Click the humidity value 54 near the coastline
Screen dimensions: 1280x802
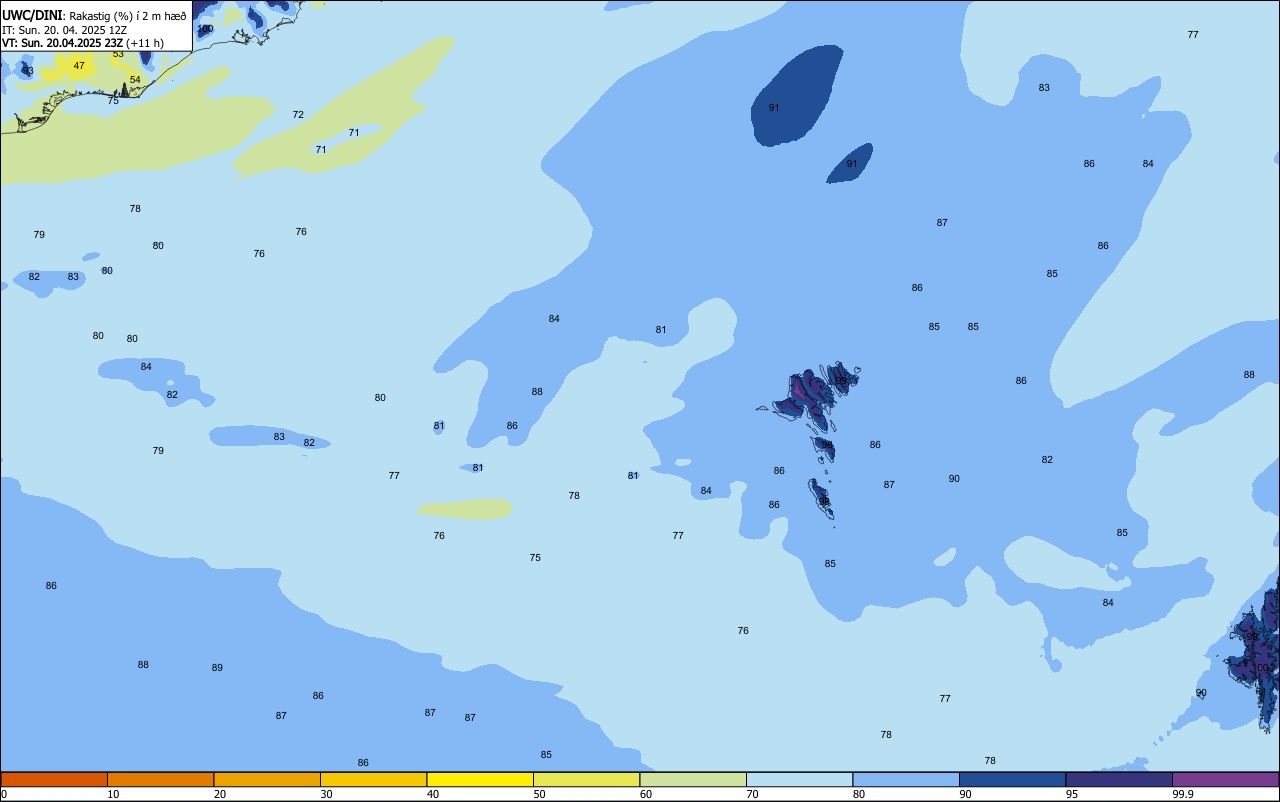(x=135, y=79)
